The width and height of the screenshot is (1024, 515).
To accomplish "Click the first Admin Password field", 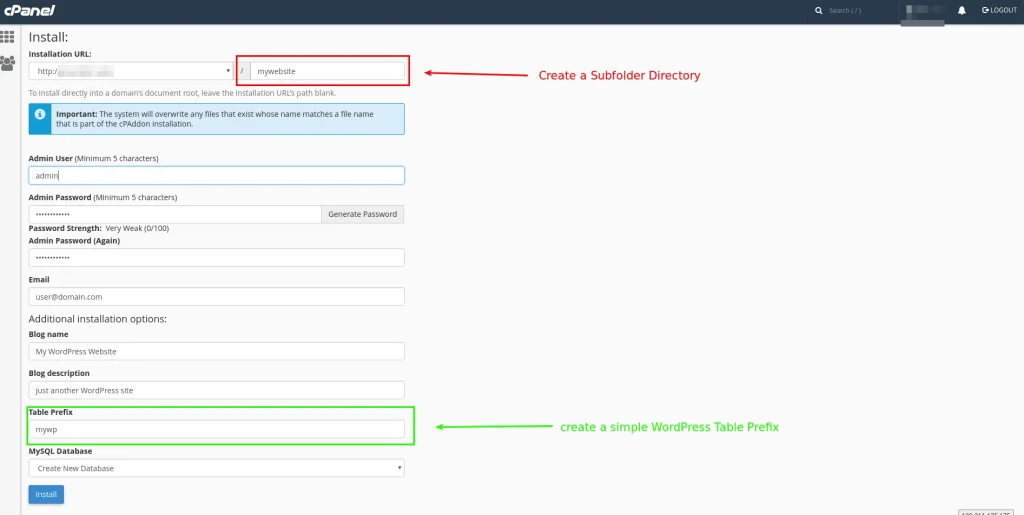I will [175, 214].
